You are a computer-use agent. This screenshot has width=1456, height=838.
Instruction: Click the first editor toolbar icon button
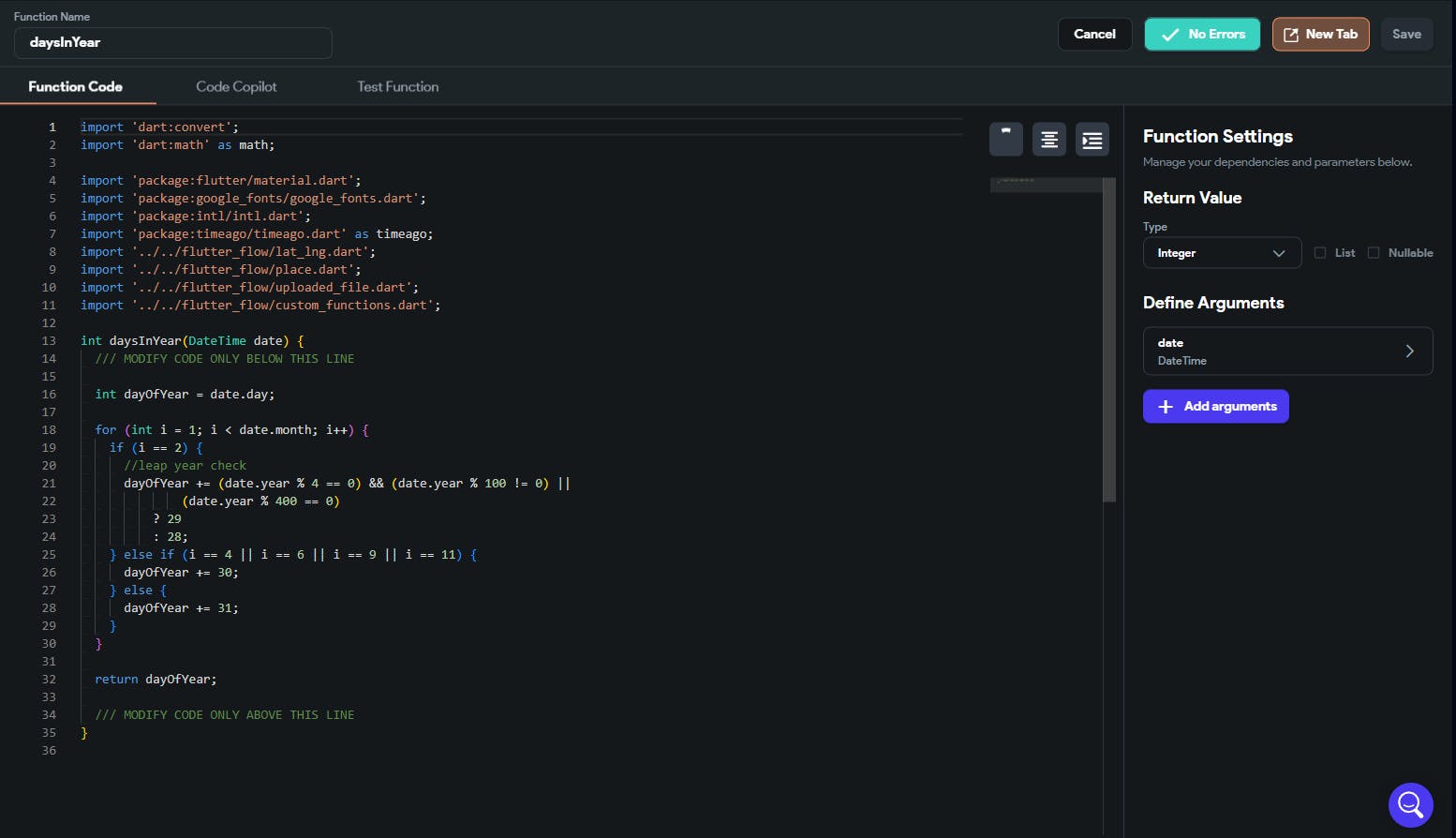pos(1005,140)
